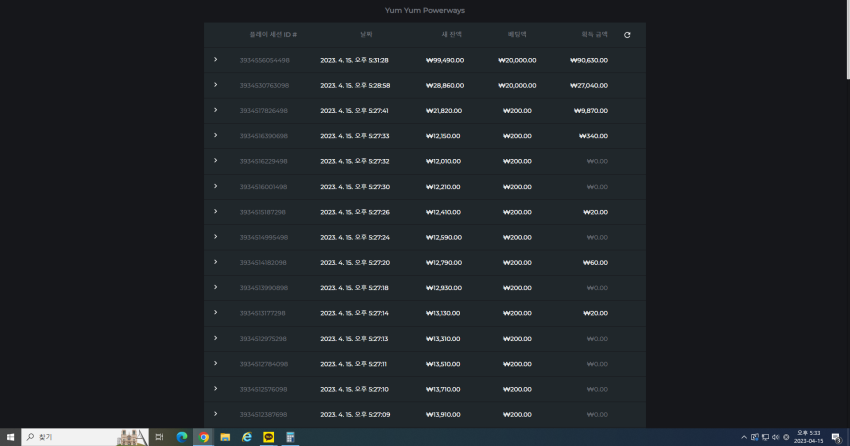The width and height of the screenshot is (850, 446).
Task: Expand session row 3934515187298
Action: coord(215,211)
